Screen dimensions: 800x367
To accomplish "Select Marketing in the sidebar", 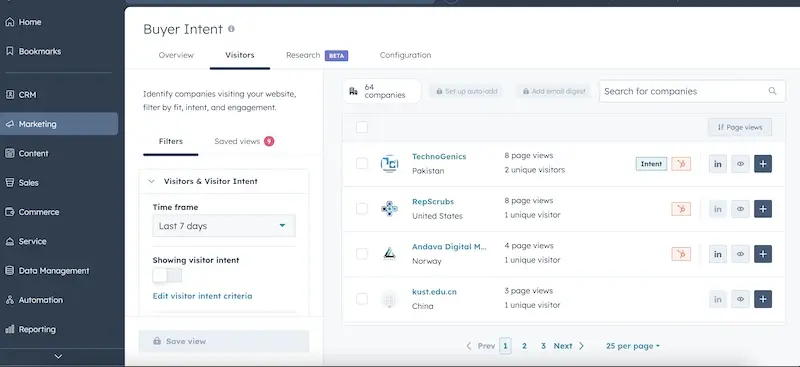I will click(59, 124).
